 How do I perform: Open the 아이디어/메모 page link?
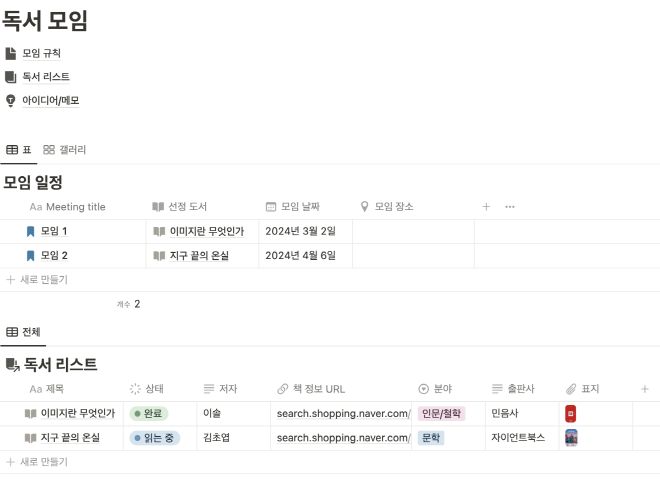coord(51,101)
